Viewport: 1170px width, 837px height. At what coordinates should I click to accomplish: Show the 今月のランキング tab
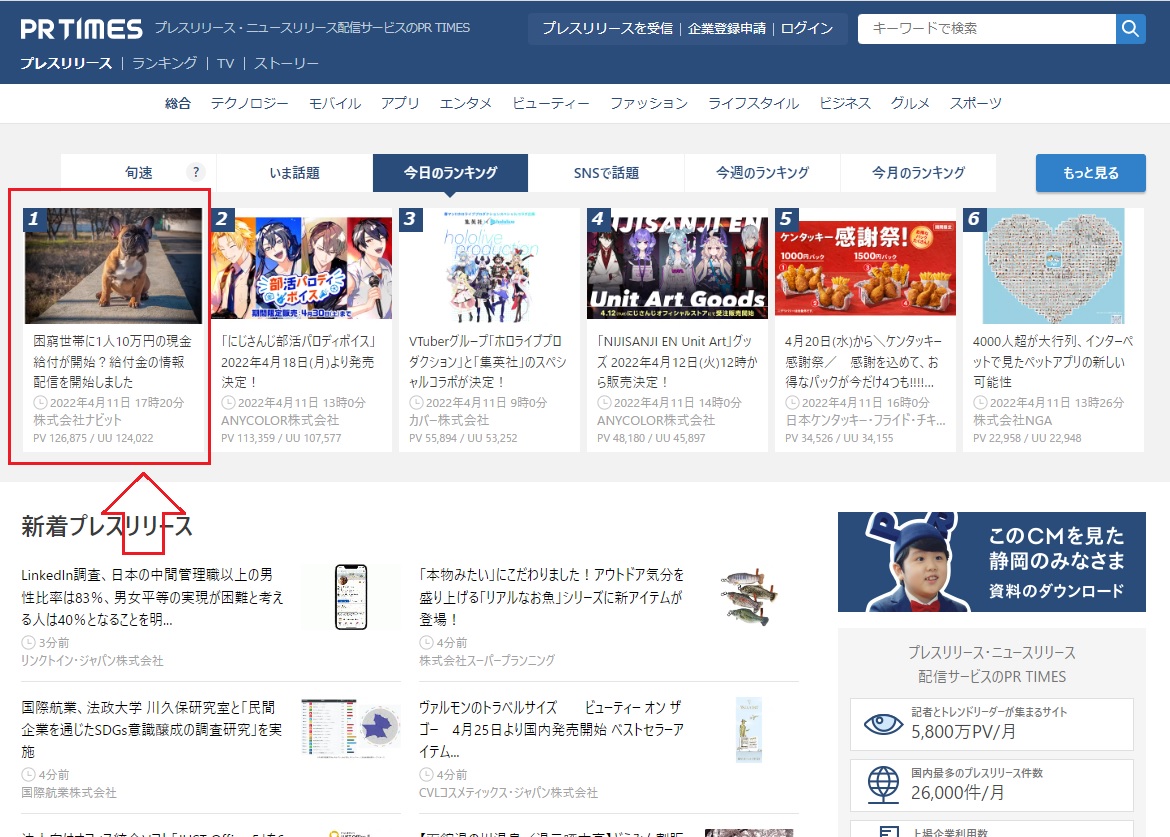918,173
